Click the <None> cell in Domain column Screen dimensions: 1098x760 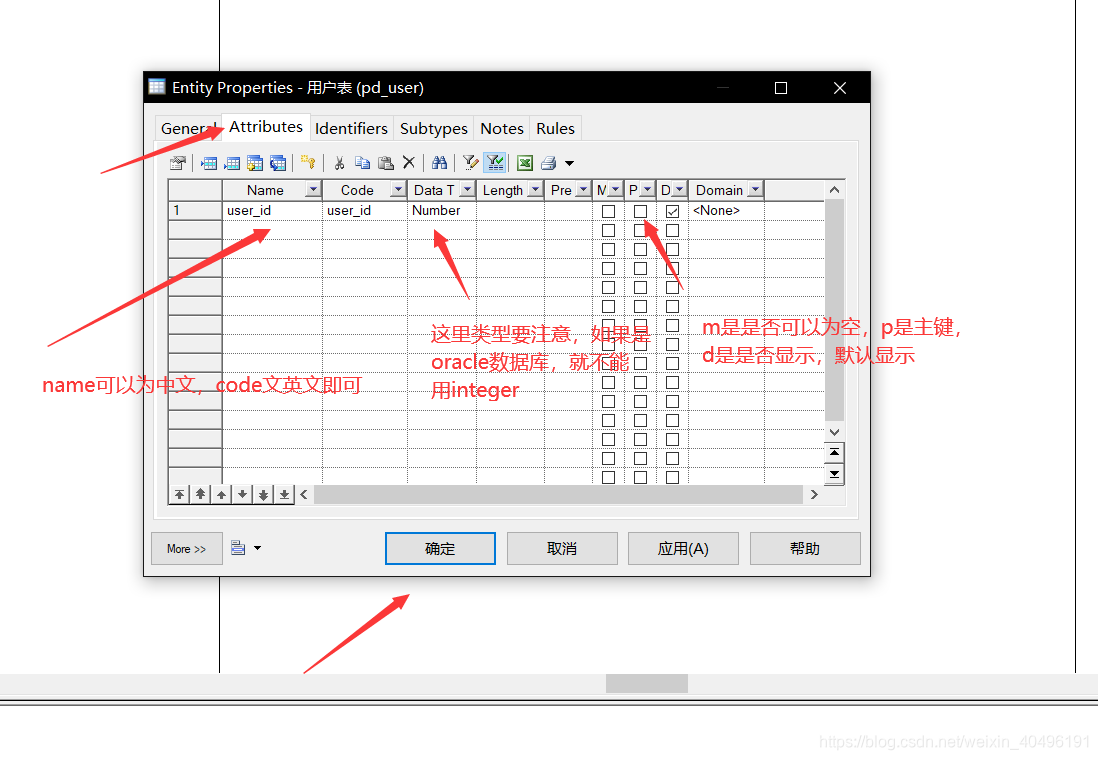726,210
